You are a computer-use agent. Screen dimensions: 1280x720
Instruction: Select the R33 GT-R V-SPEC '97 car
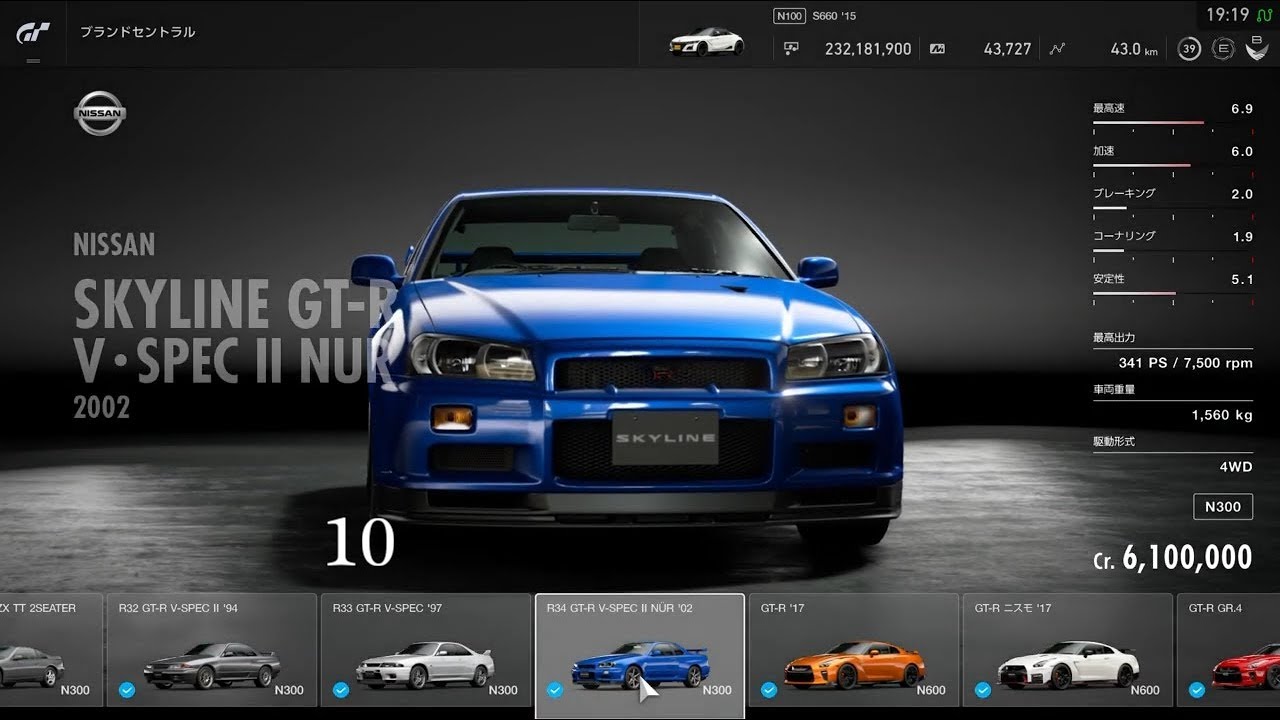(425, 655)
